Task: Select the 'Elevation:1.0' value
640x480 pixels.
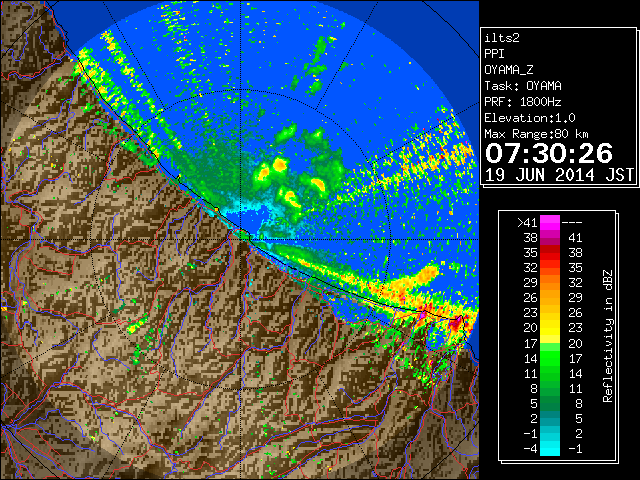Action: click(x=530, y=118)
